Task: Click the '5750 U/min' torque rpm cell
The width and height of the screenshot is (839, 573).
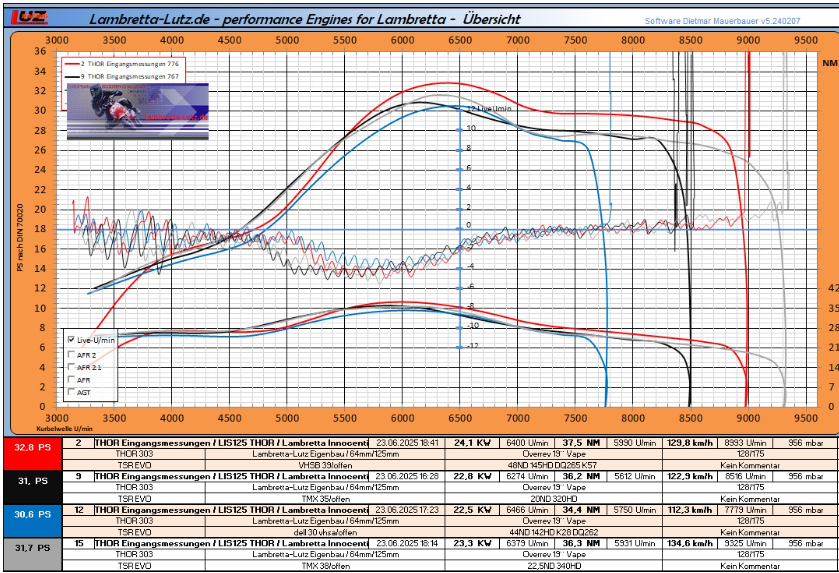Action: click(x=635, y=510)
